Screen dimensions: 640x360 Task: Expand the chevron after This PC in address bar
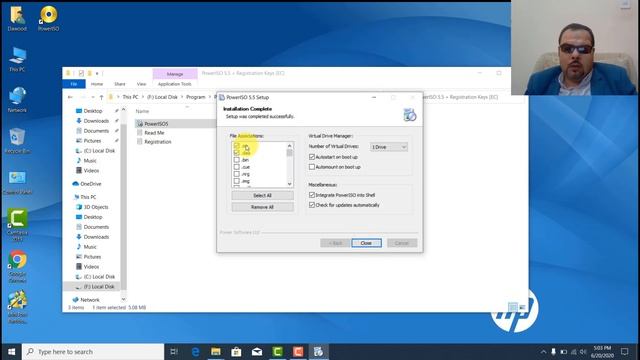click(143, 97)
